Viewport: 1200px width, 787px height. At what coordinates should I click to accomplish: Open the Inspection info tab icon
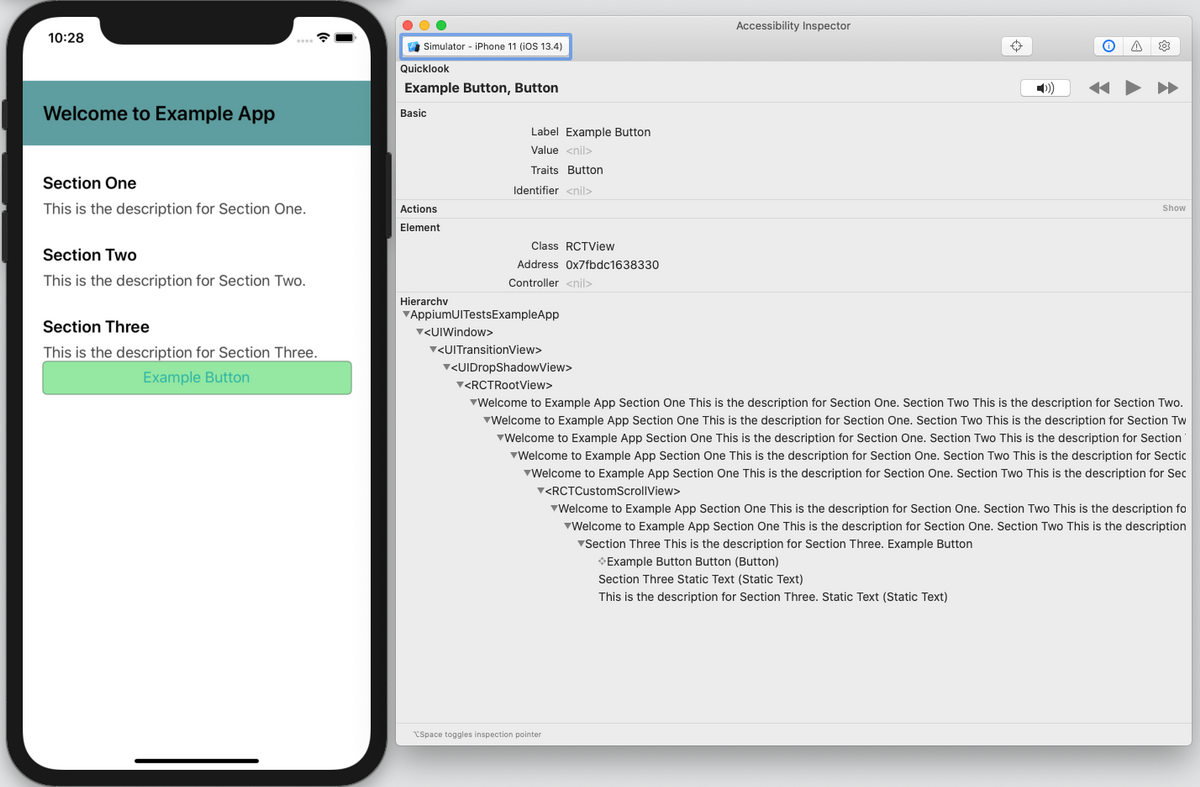pyautogui.click(x=1108, y=47)
